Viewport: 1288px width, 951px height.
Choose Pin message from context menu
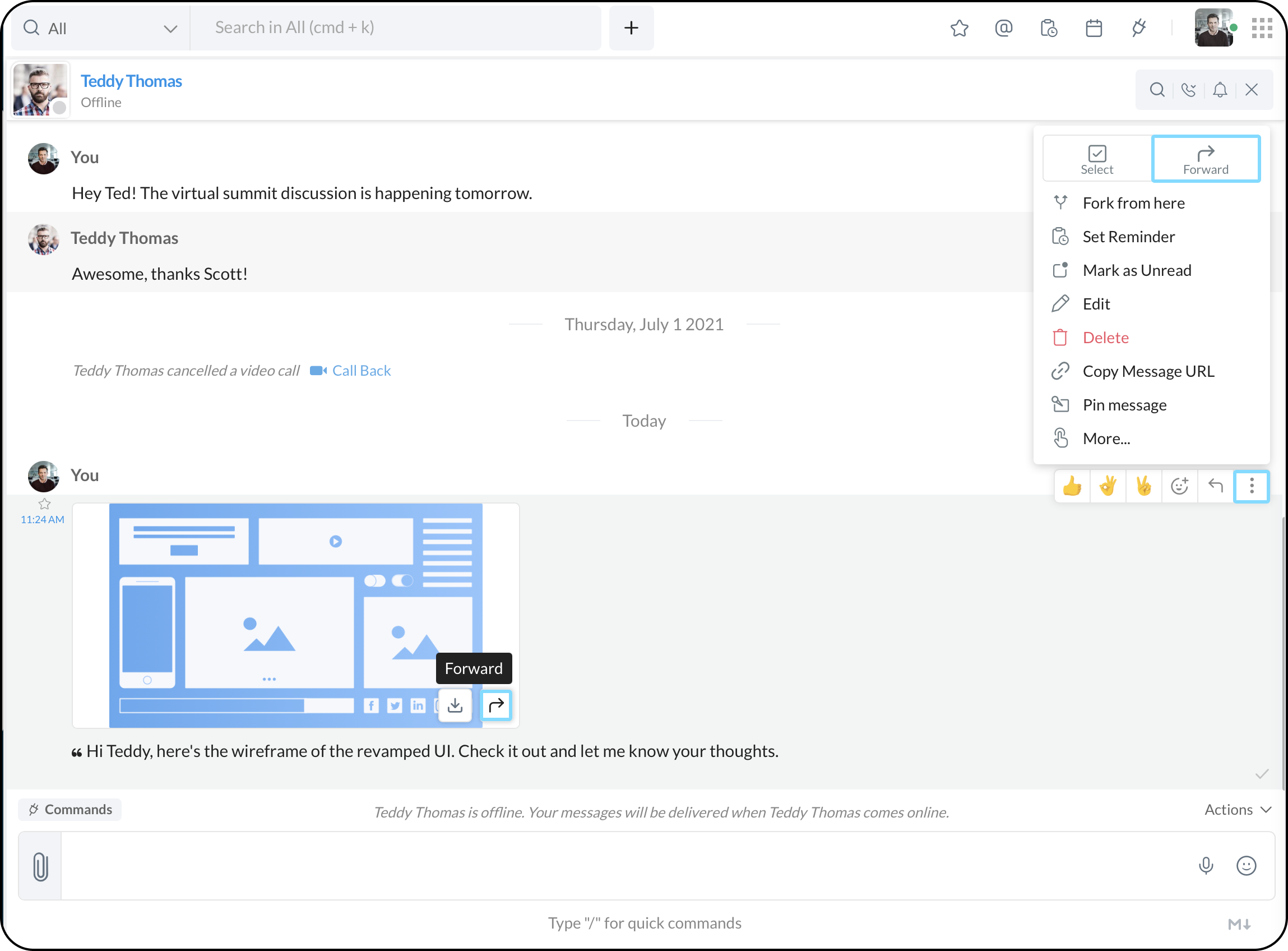pos(1124,405)
